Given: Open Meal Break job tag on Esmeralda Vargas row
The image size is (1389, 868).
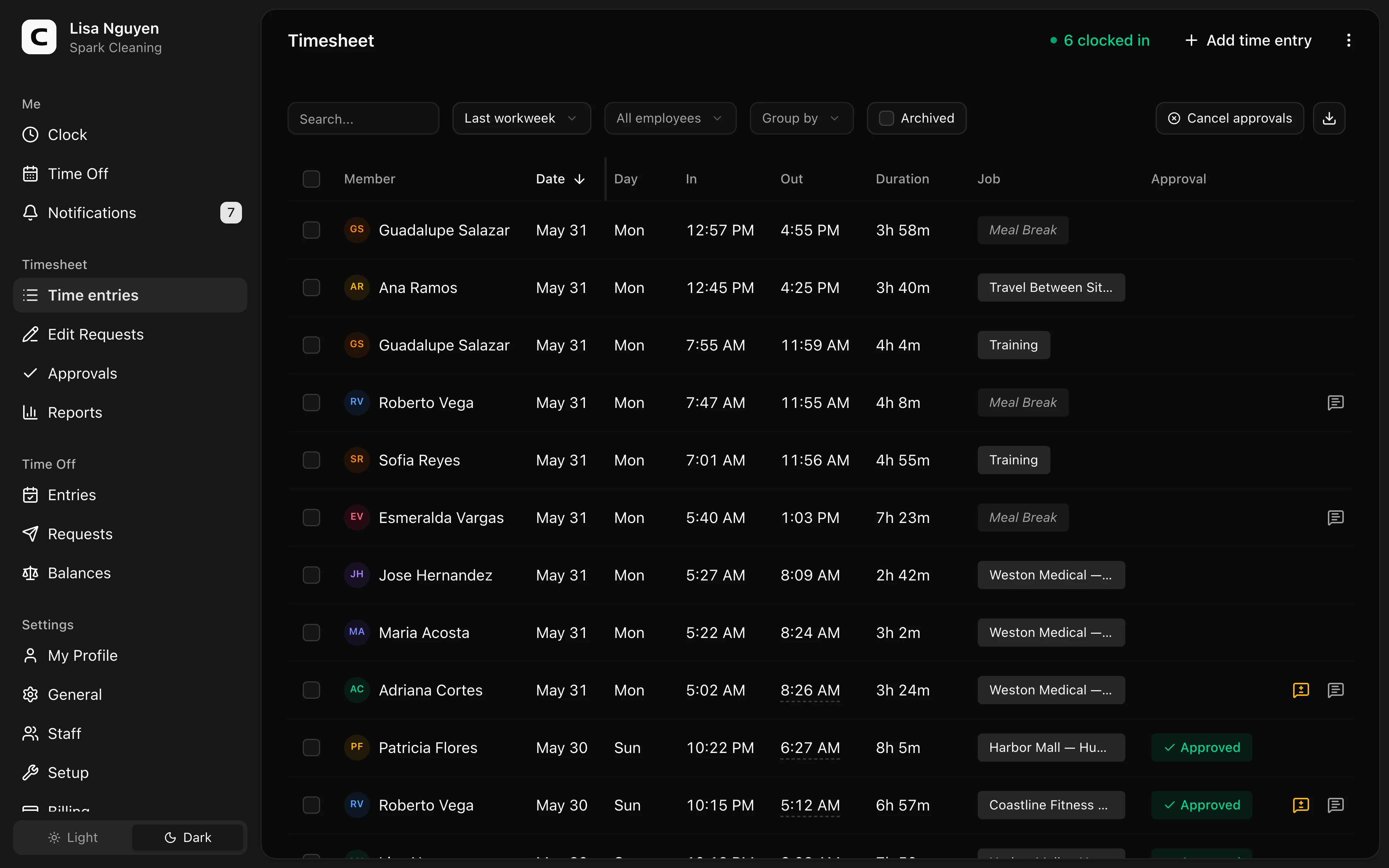Looking at the screenshot, I should 1023,517.
